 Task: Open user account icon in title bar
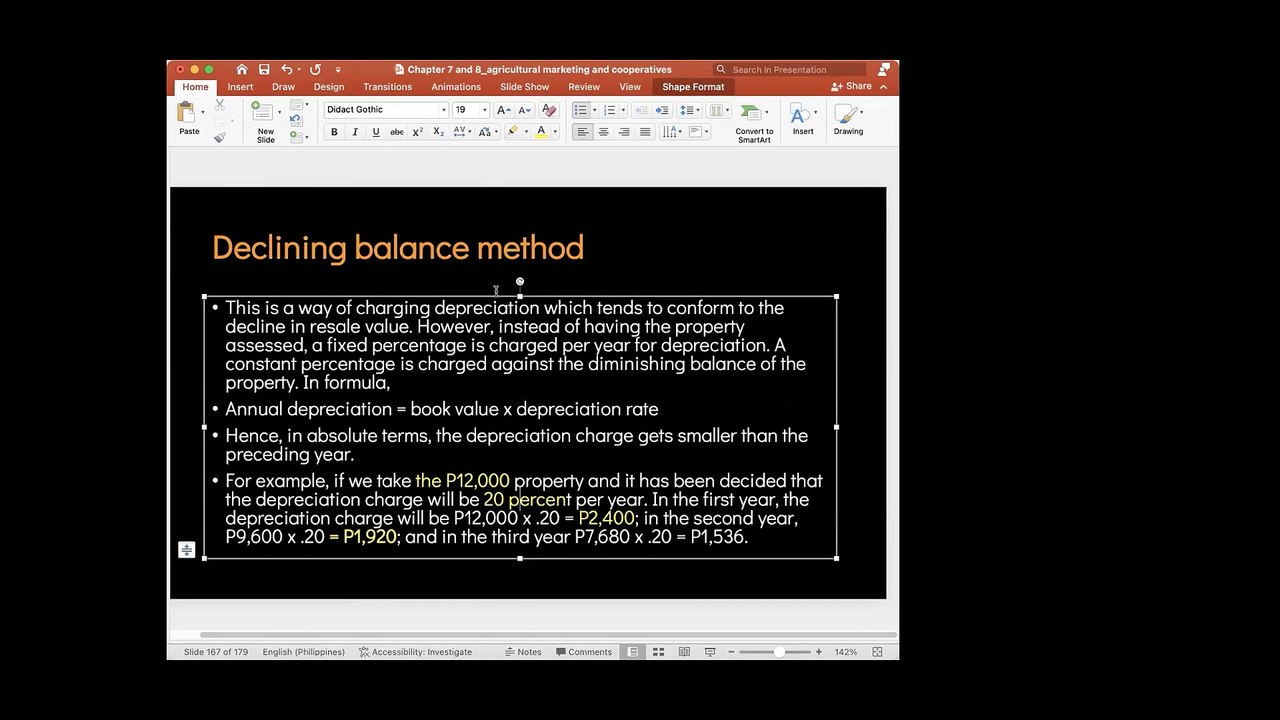click(x=884, y=69)
